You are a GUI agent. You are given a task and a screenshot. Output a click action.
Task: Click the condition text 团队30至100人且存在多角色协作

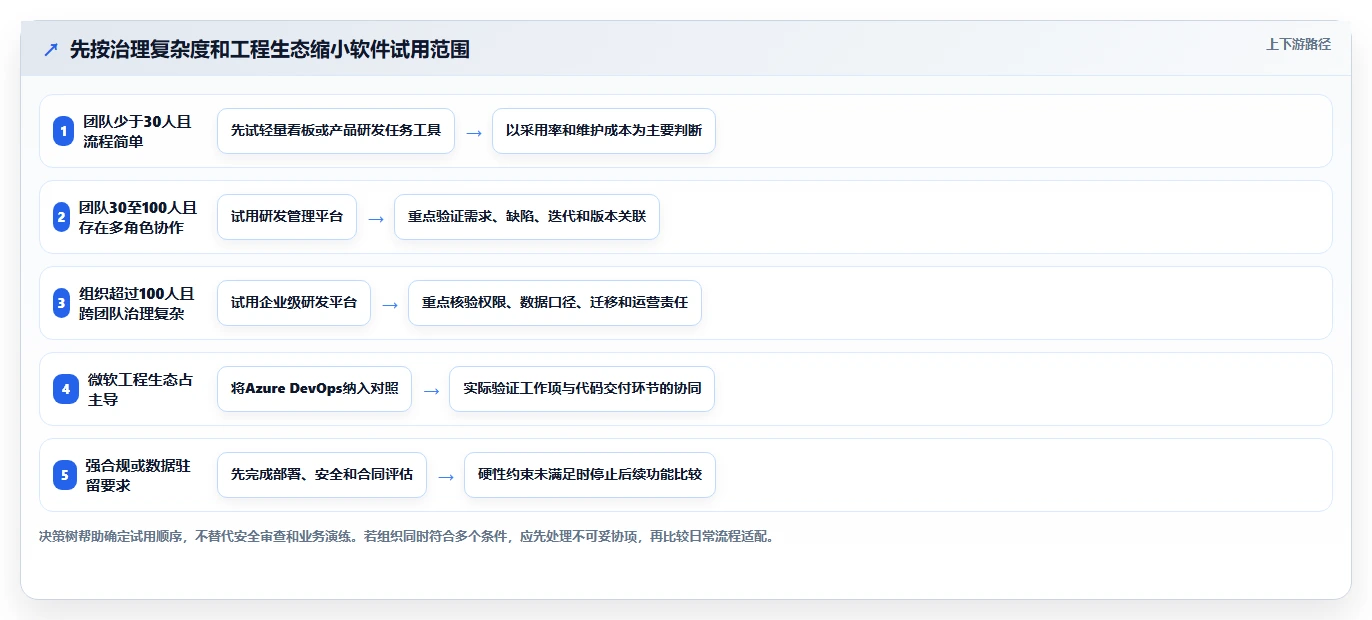(x=137, y=217)
